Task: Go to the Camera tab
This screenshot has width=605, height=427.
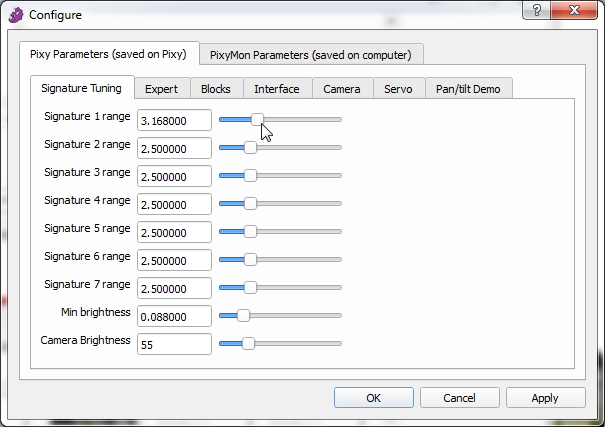Action: tap(342, 89)
